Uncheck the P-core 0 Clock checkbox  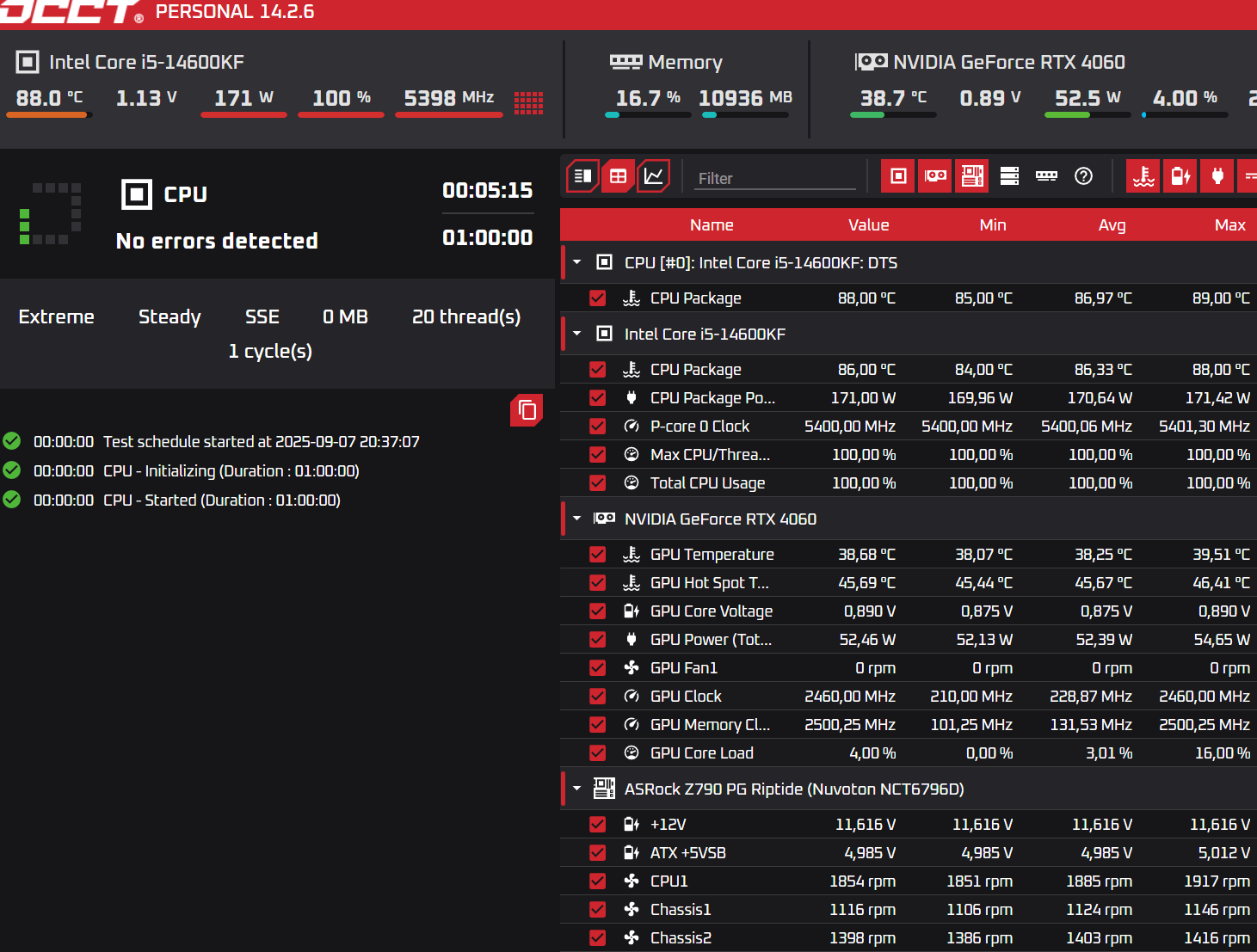tap(597, 427)
